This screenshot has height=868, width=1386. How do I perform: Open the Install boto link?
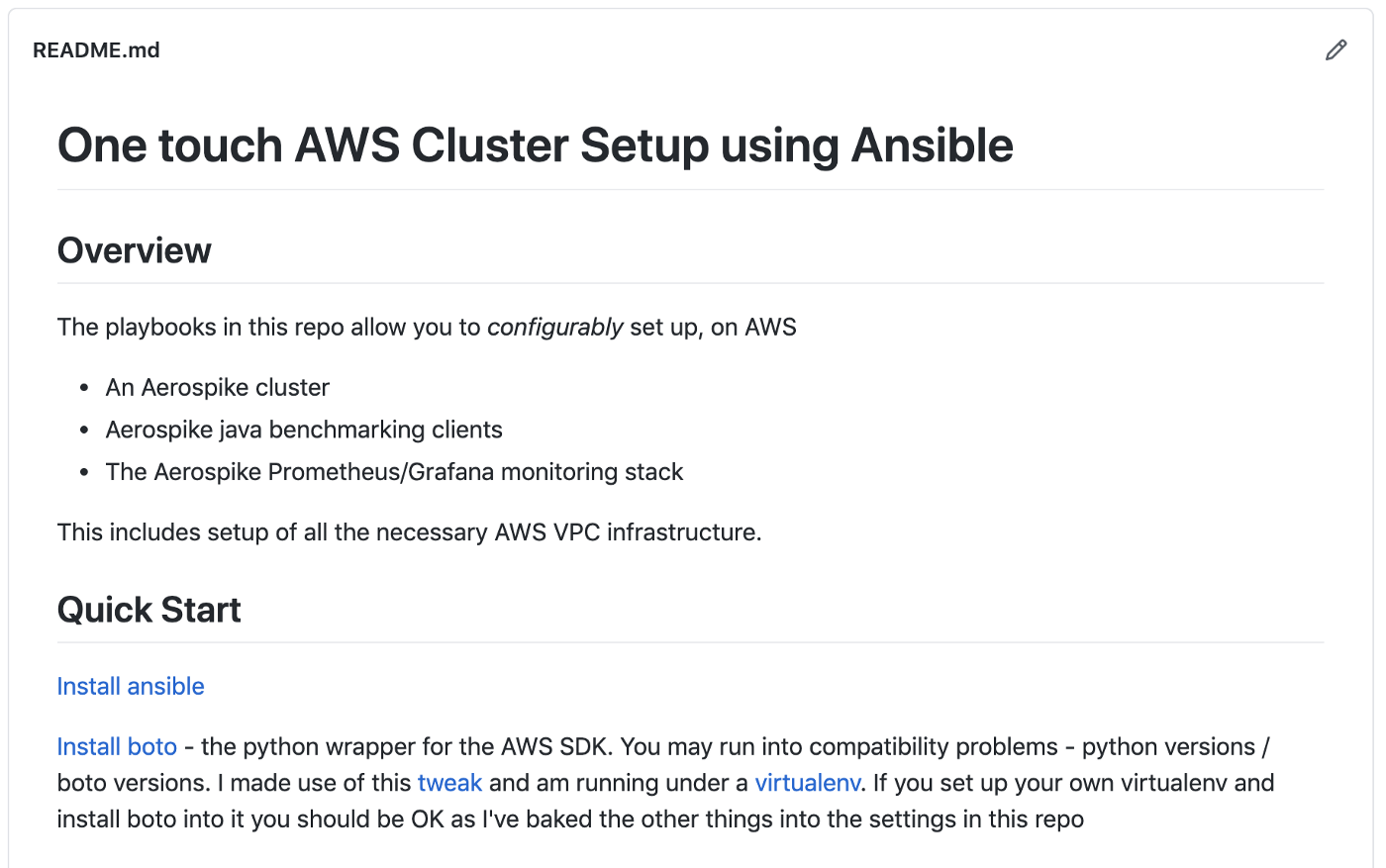click(116, 746)
